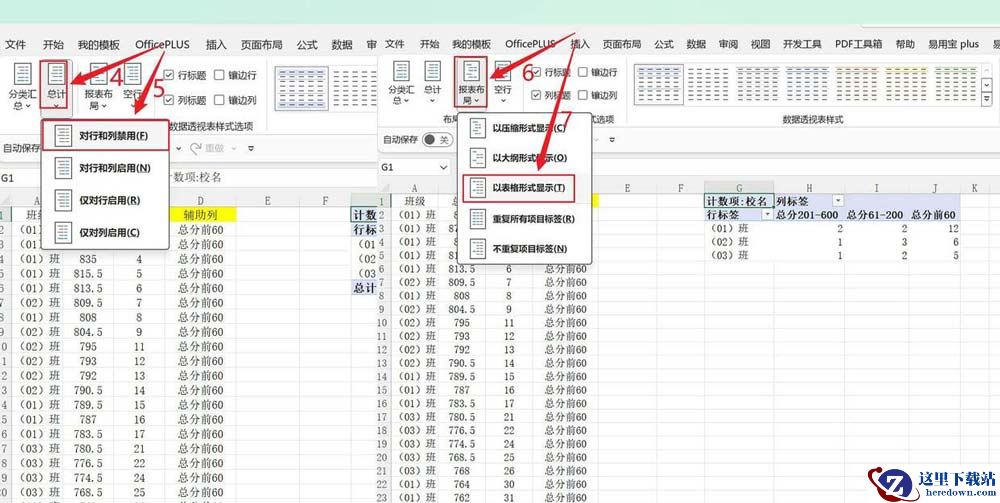The height and width of the screenshot is (503, 1000).
Task: Pick green-header pivot style thumbnail in right gallery
Action: [x=955, y=84]
